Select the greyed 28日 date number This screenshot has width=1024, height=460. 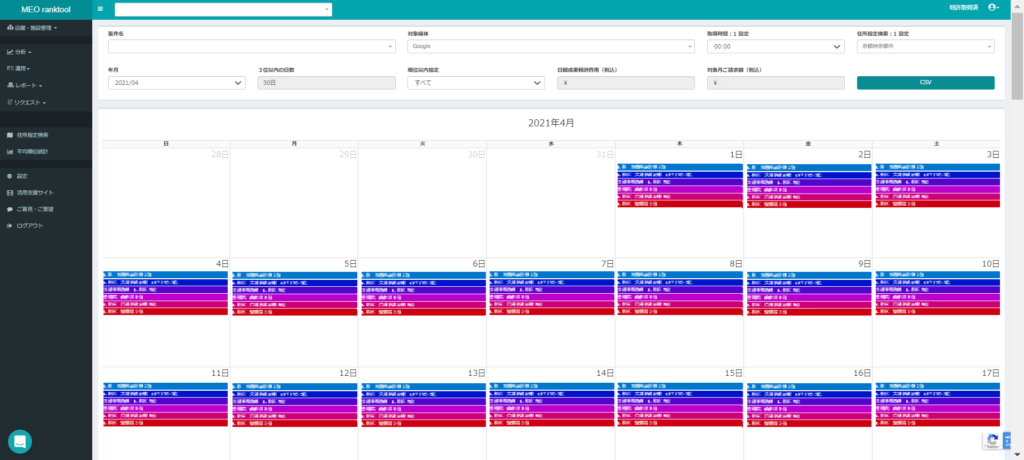pos(220,155)
